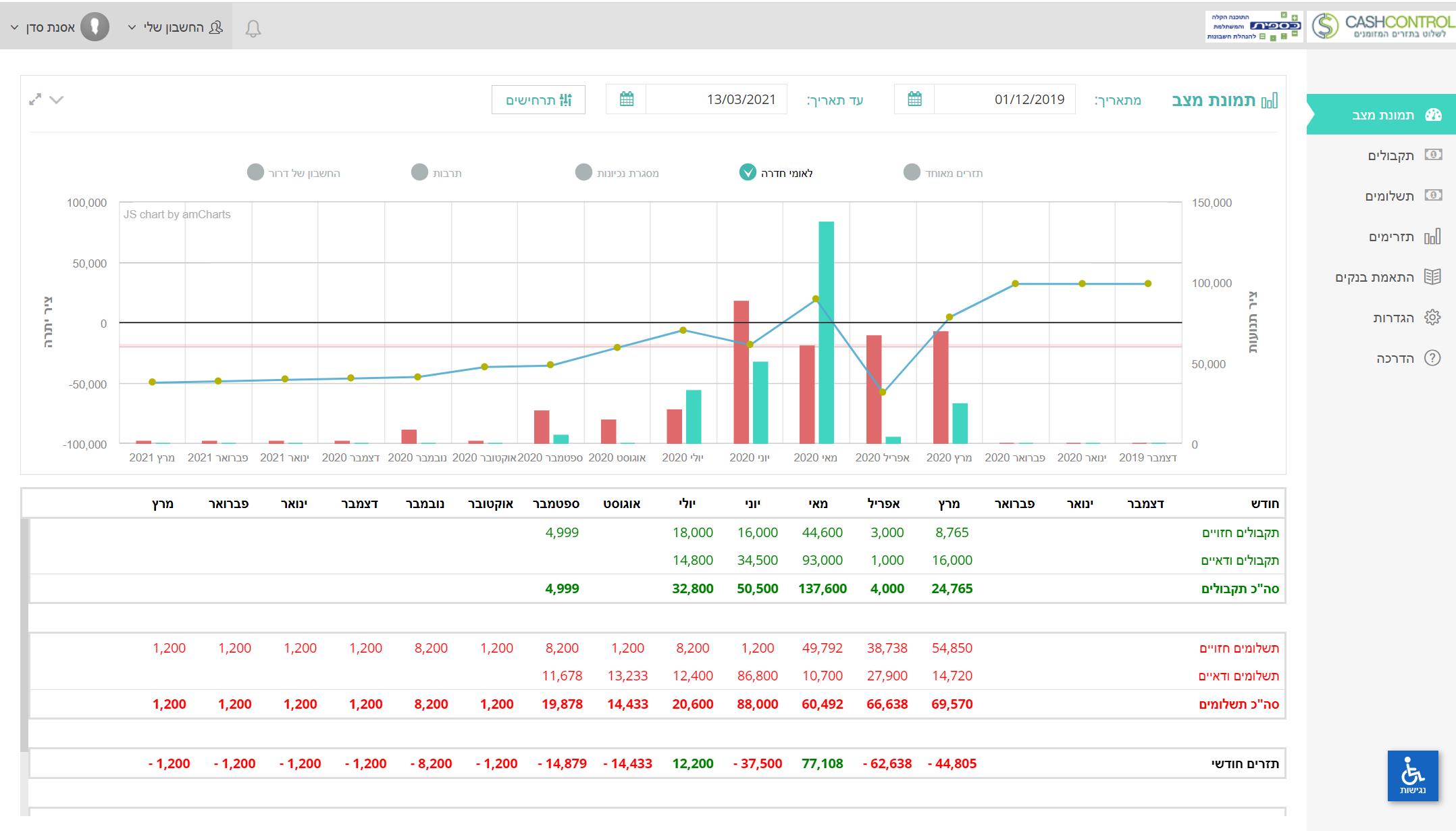
Task: Click the סה"כ תקבולים row label
Action: pyautogui.click(x=1240, y=588)
